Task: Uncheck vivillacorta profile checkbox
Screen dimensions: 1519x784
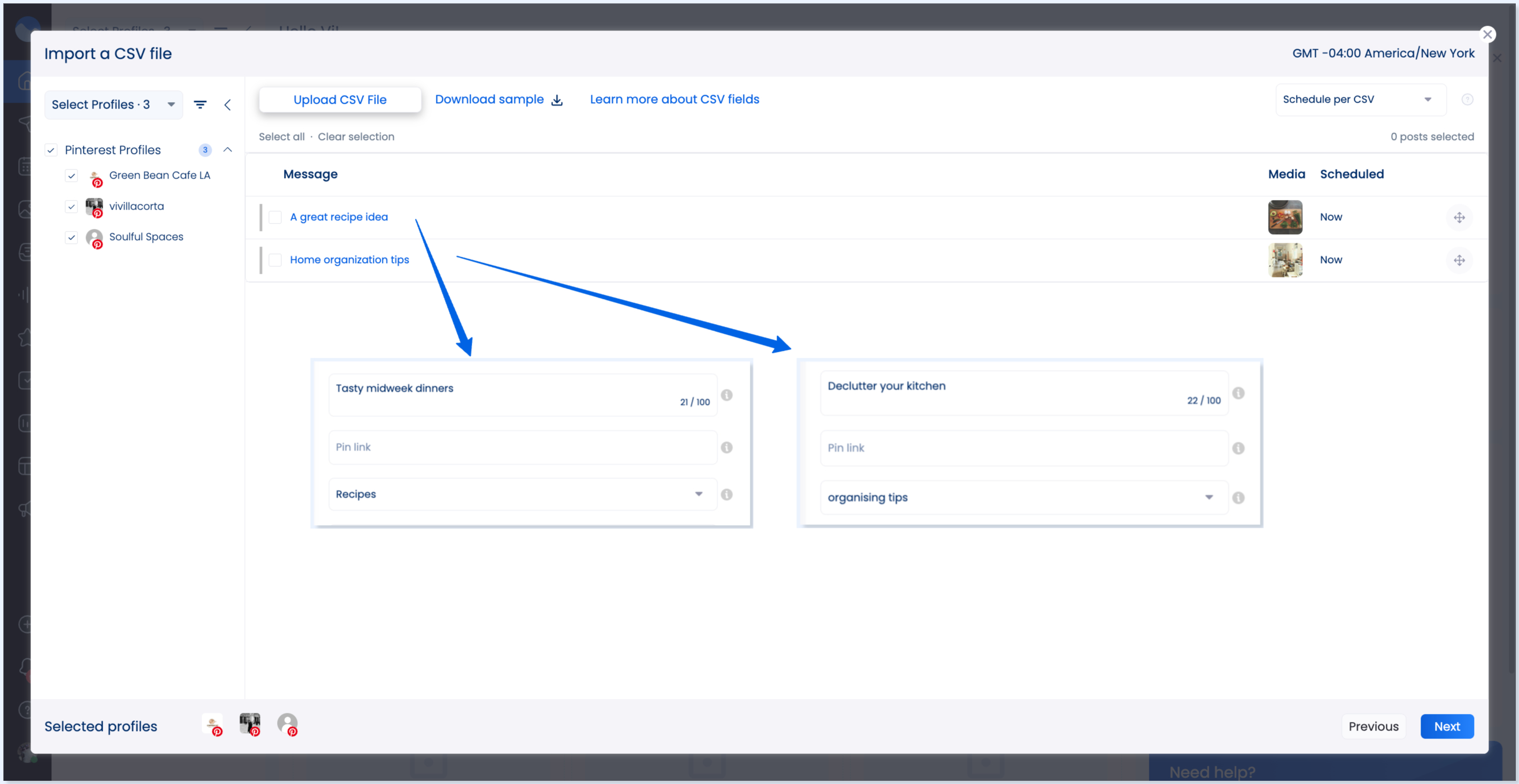Action: [x=71, y=206]
